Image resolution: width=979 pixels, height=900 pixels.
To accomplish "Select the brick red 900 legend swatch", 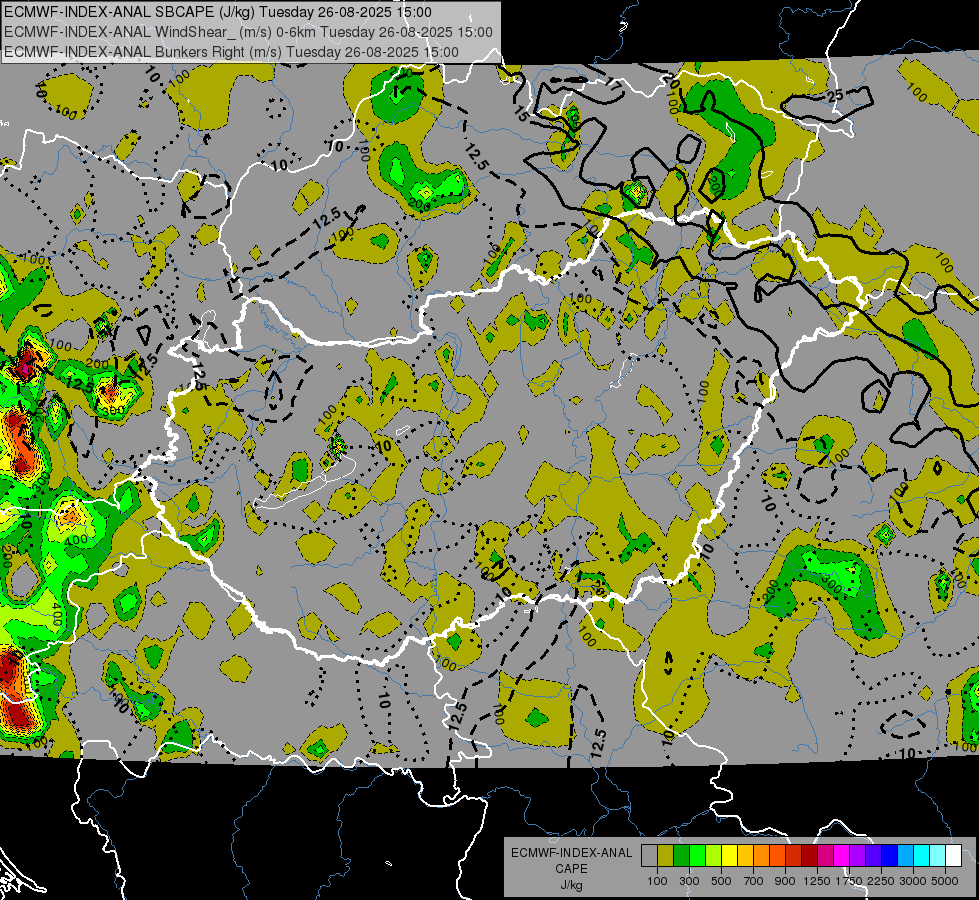I will [794, 856].
